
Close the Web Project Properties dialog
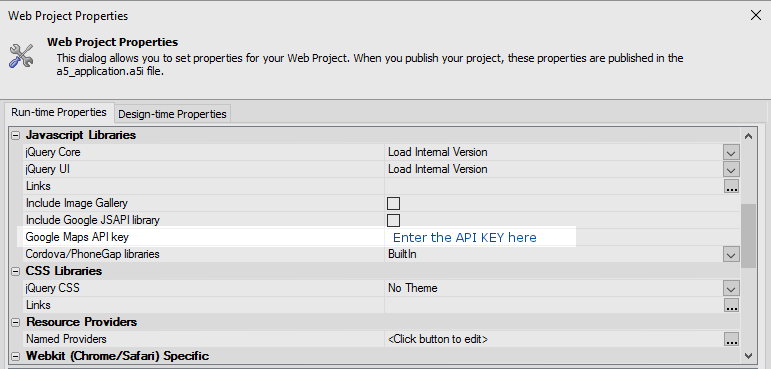(756, 15)
